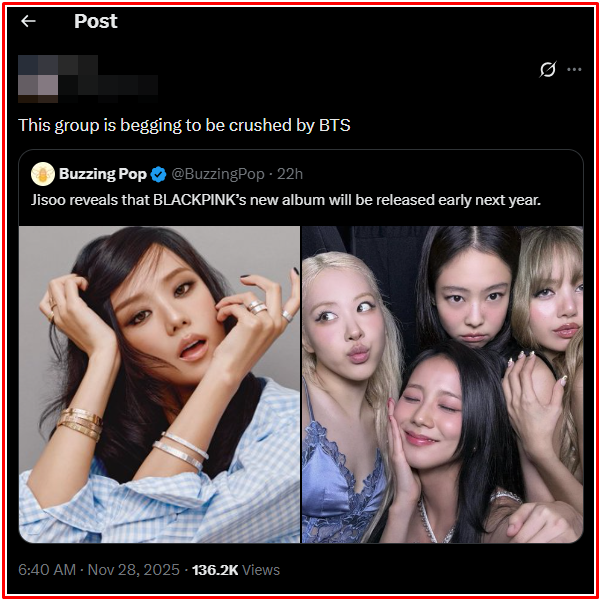Open the group selfie photo of four women

coord(443,384)
